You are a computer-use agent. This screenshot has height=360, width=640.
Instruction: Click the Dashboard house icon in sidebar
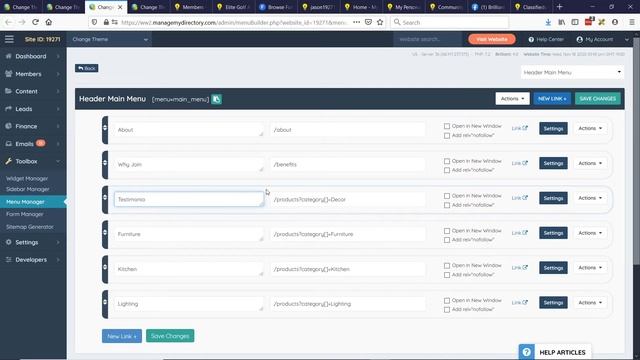[8, 56]
